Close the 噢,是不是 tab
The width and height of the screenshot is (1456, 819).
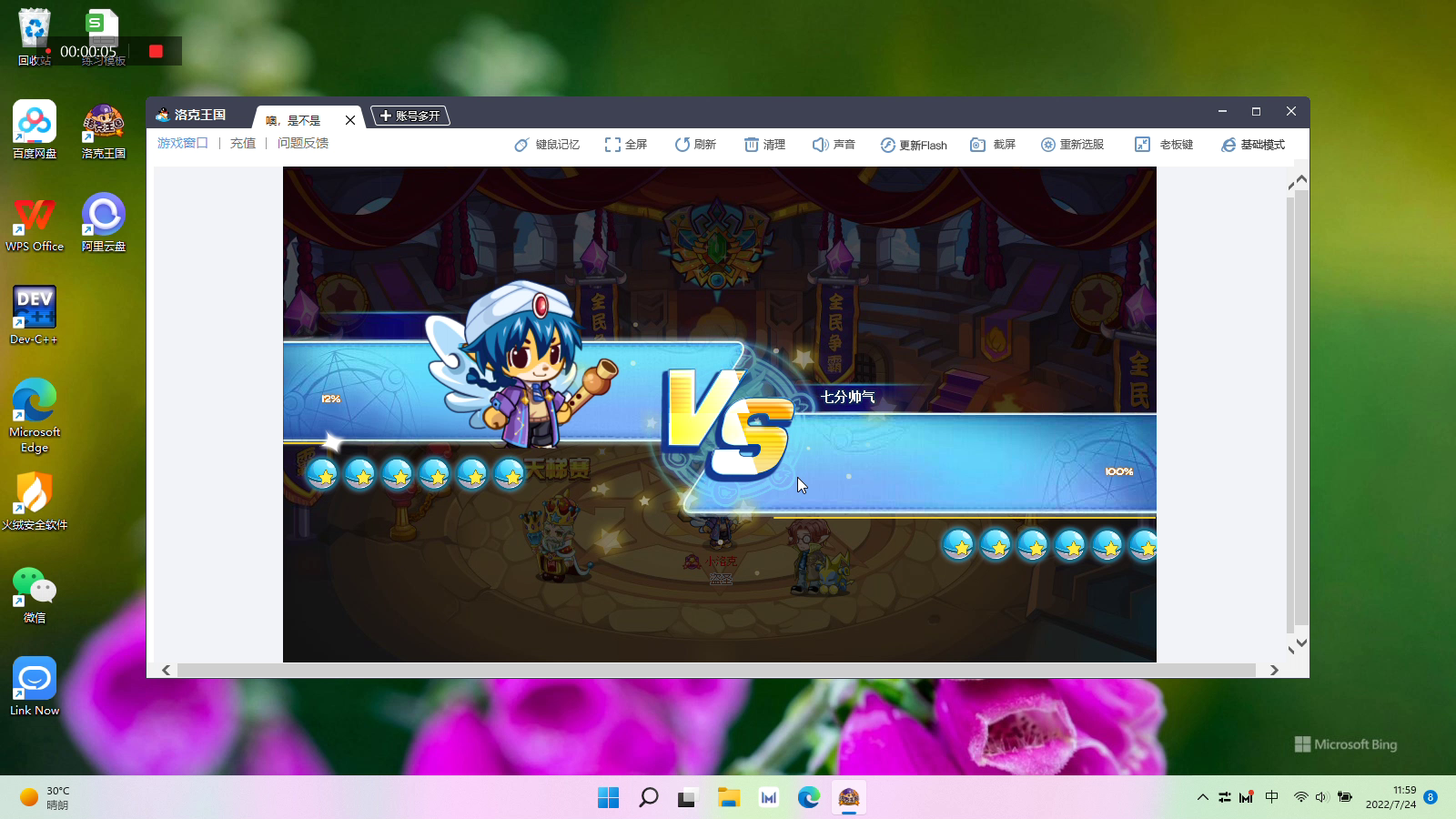pyautogui.click(x=350, y=119)
